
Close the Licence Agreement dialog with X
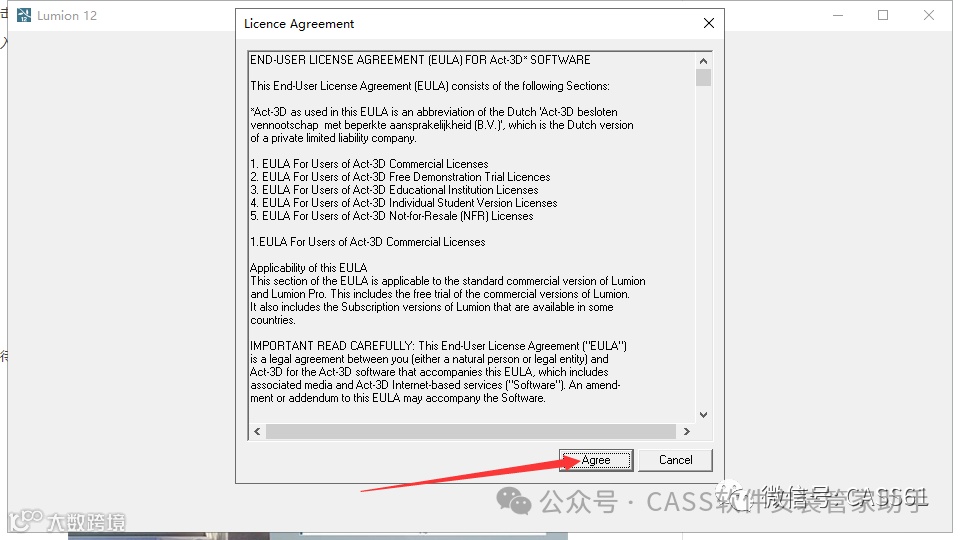click(x=708, y=23)
